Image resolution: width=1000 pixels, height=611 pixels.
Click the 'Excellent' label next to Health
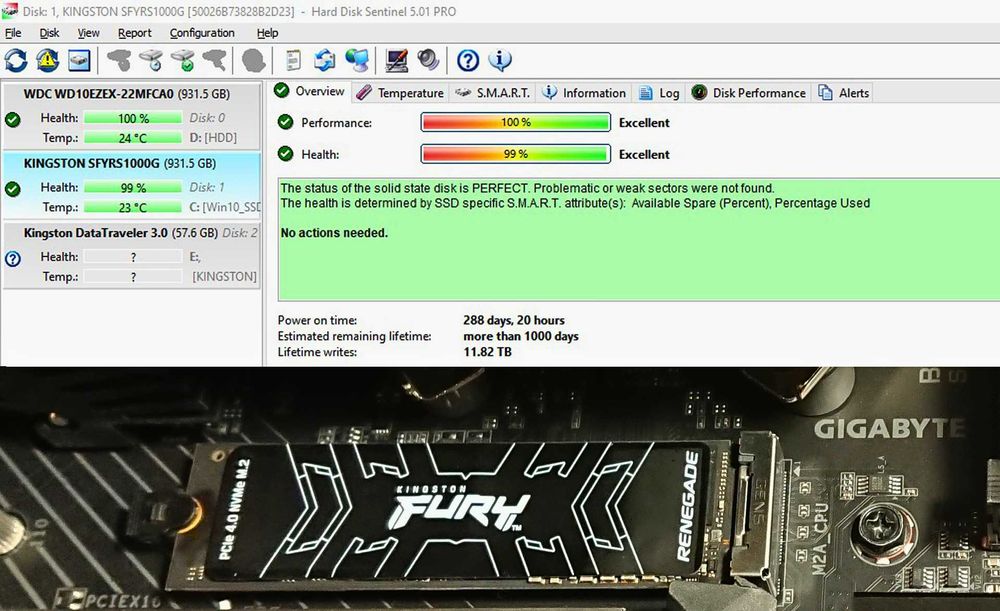click(644, 154)
